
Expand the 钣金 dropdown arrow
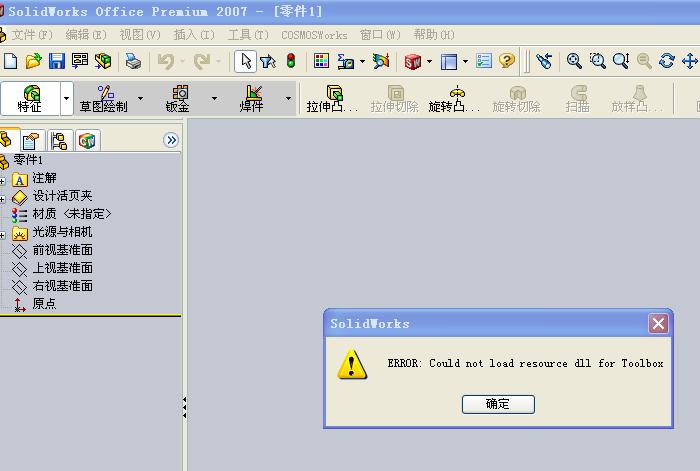coord(214,99)
